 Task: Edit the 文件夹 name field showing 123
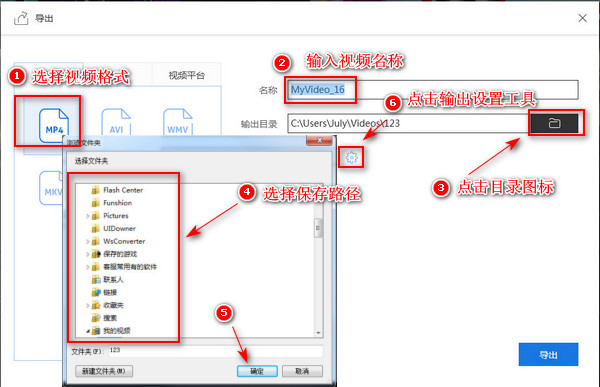215,351
